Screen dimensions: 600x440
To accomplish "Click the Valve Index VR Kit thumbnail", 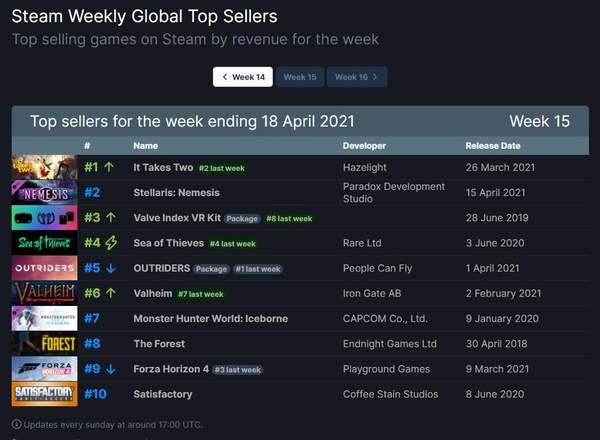I will [x=44, y=217].
